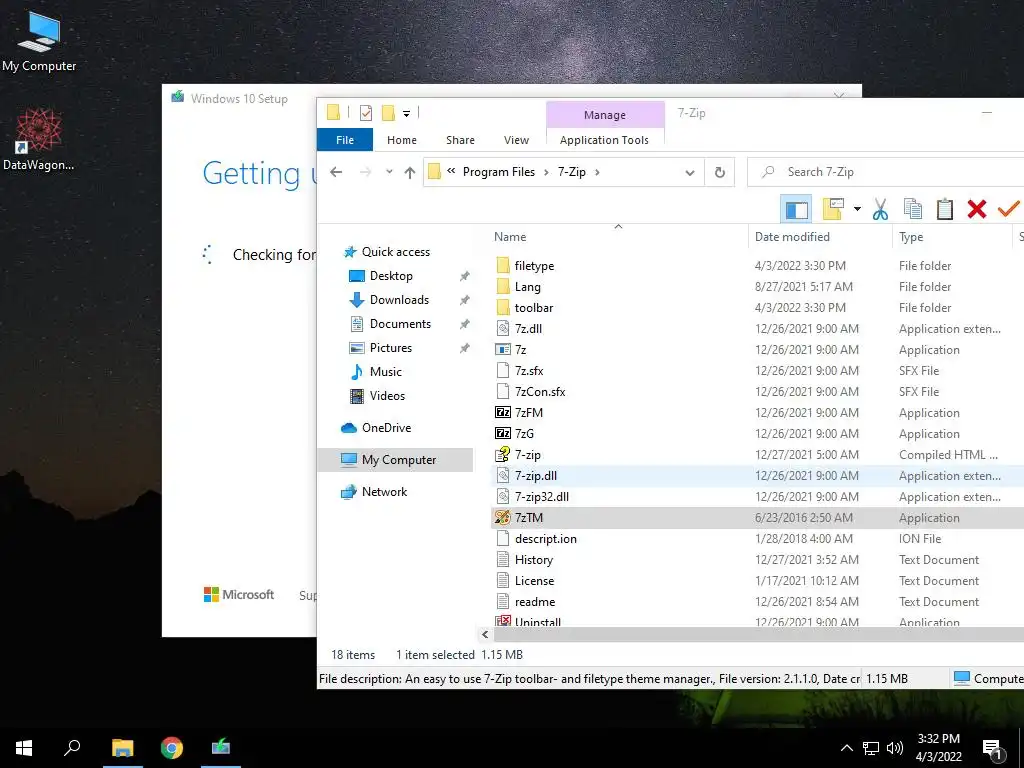Open the File ribbon tab

point(345,140)
